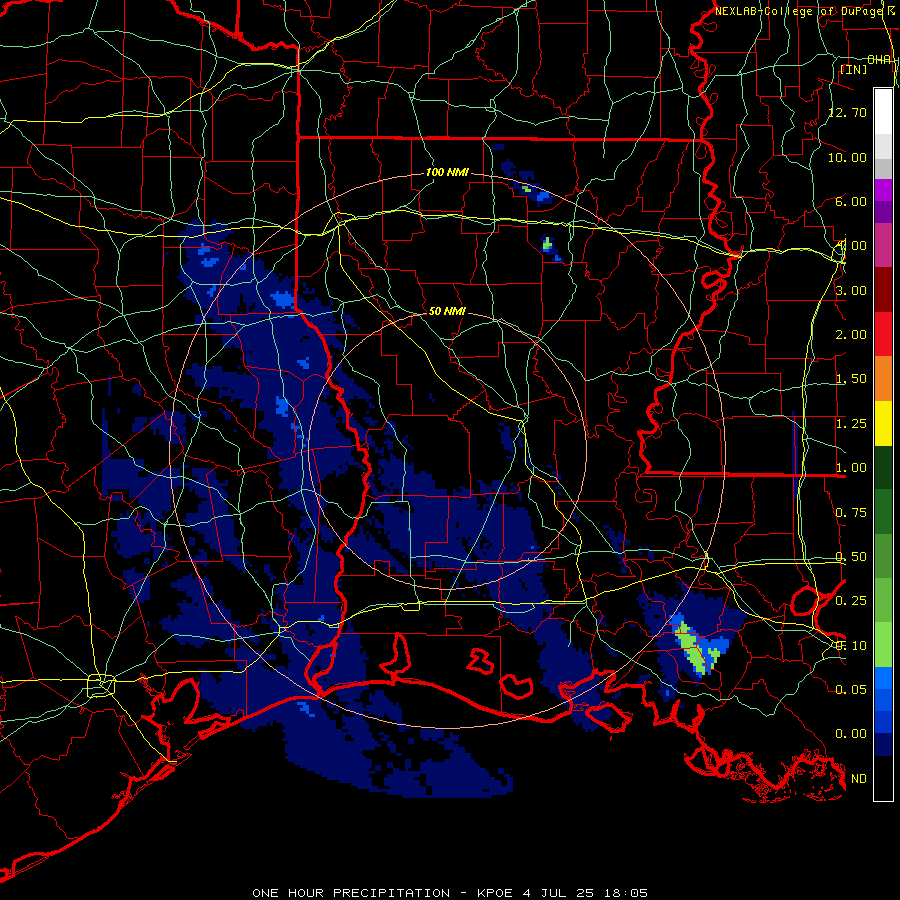Click the 6.00 legend value

(851, 201)
